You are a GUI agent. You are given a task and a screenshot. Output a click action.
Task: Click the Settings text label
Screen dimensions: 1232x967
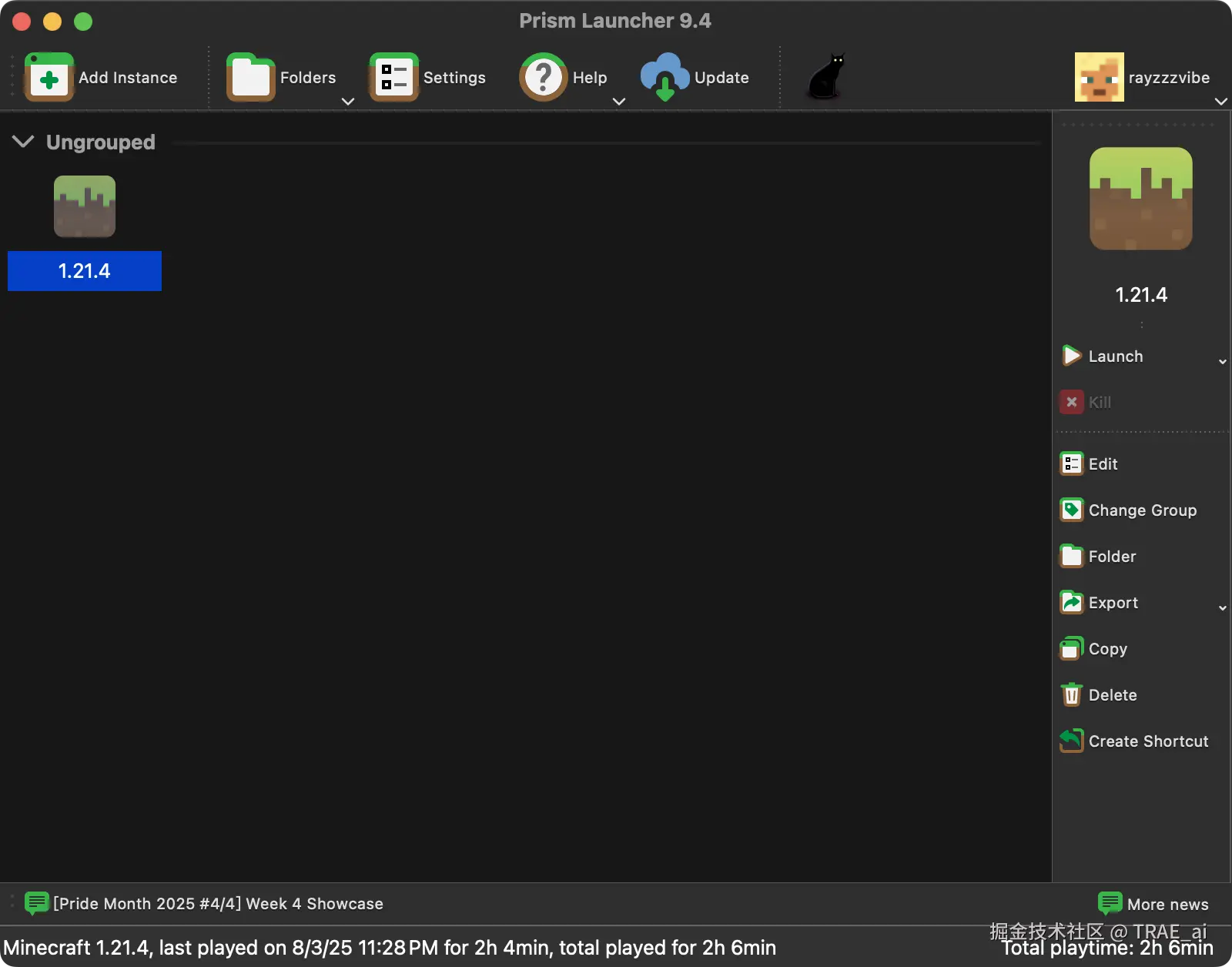[454, 78]
